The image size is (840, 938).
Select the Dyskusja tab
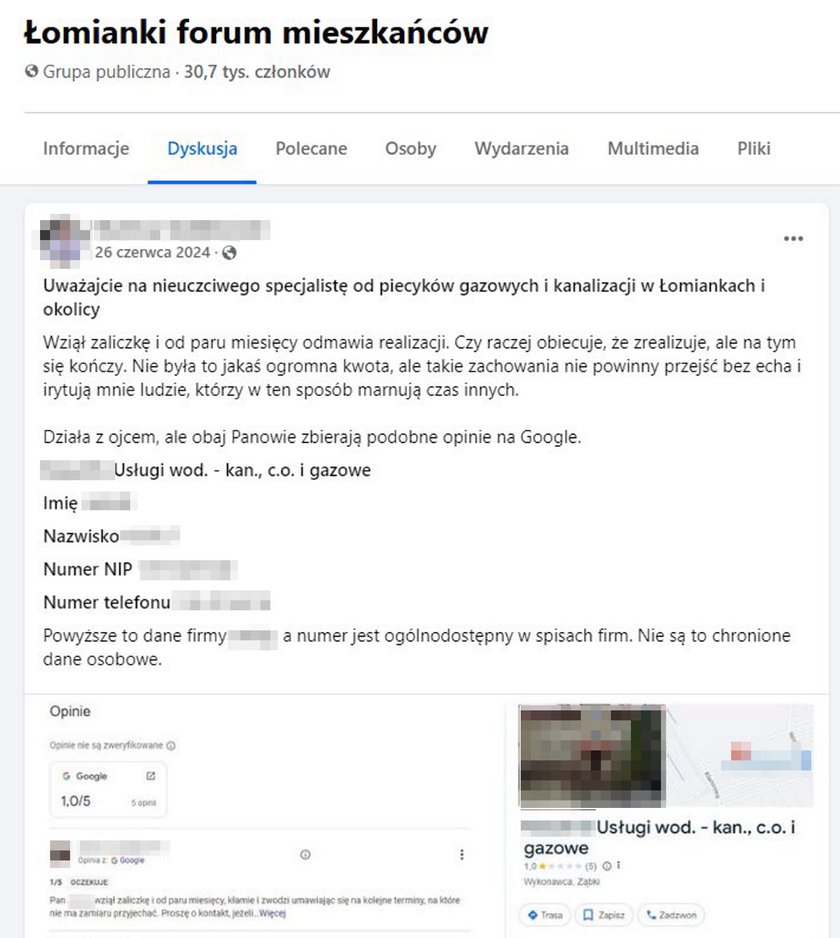[x=202, y=148]
